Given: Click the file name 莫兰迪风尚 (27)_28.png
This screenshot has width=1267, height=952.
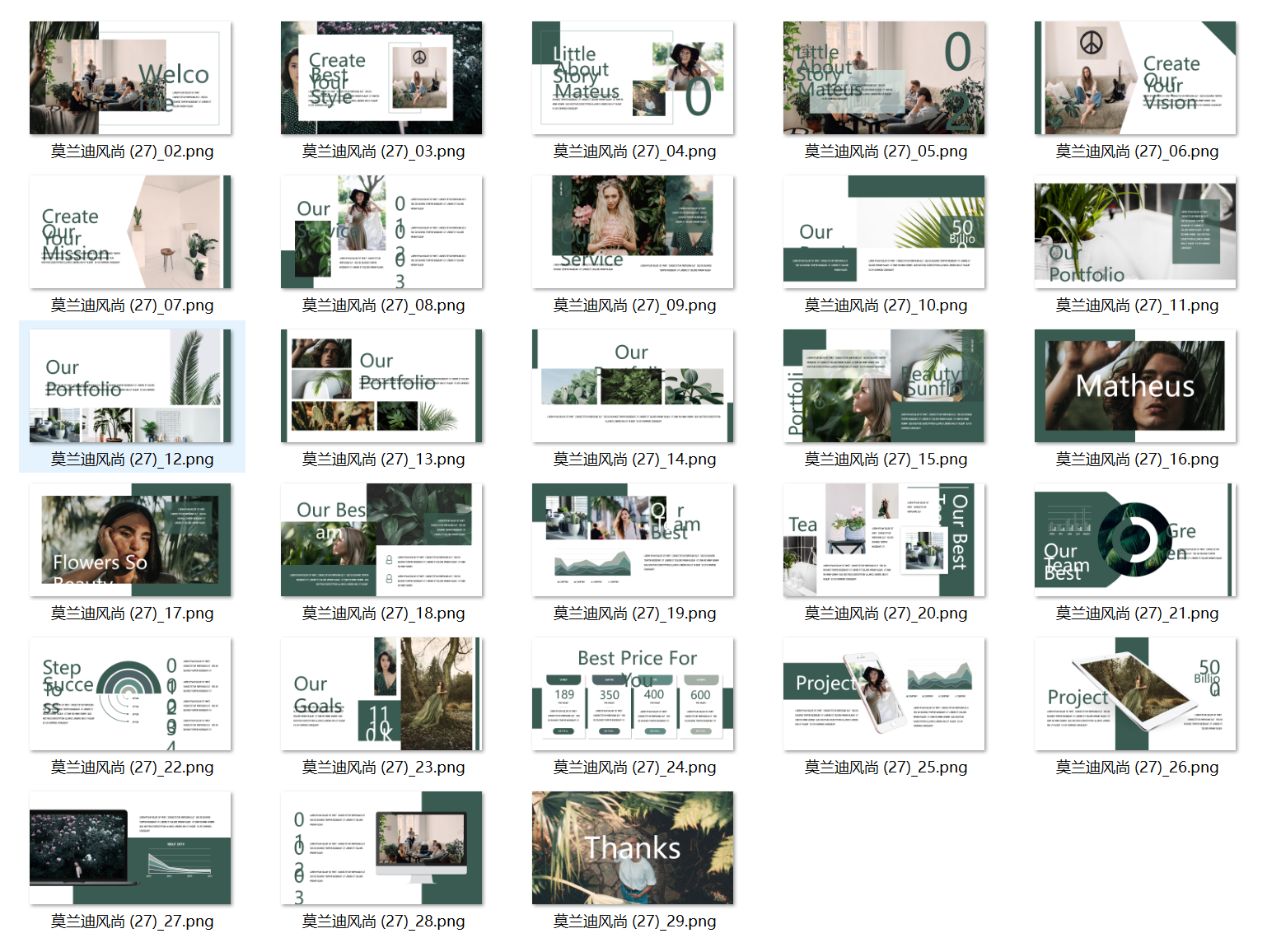Looking at the screenshot, I should 383,922.
